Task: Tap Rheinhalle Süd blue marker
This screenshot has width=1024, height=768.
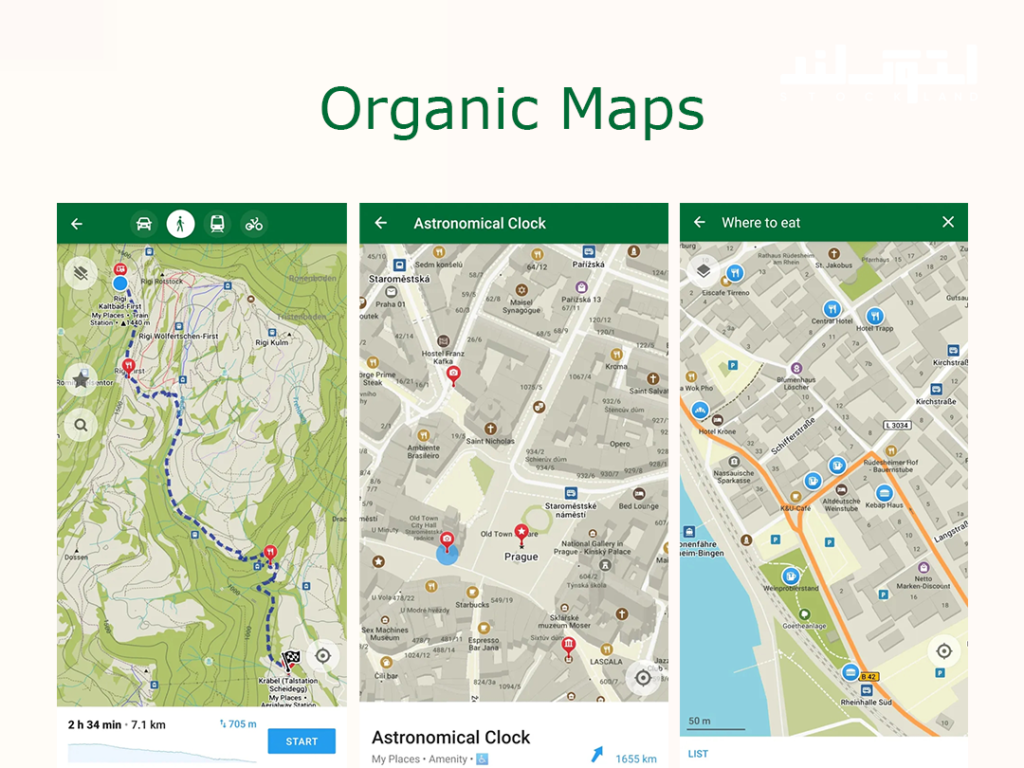Action: pos(850,672)
